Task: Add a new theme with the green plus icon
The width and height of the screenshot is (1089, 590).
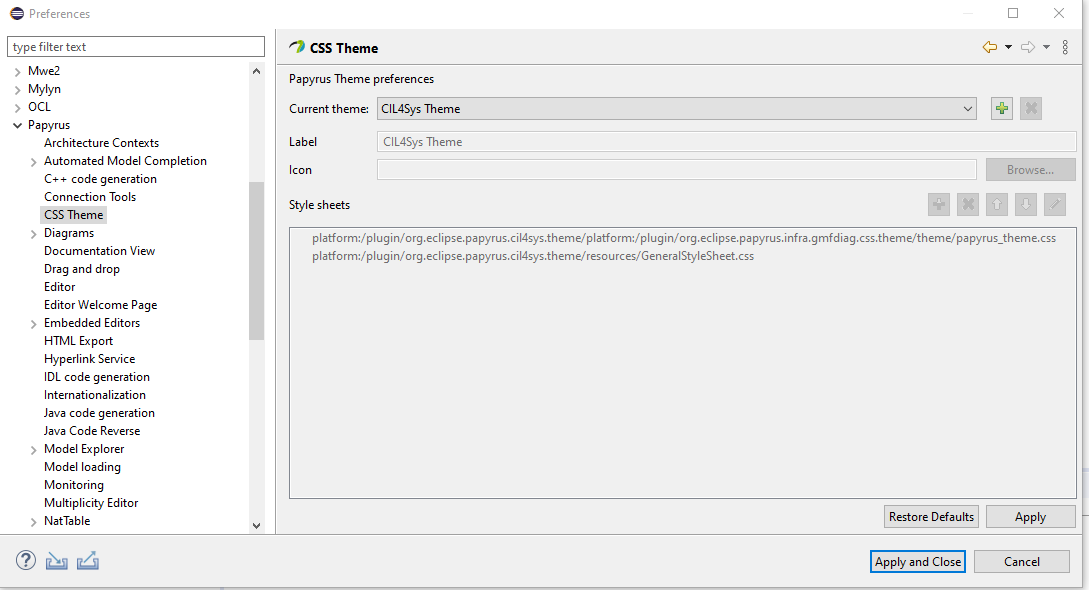Action: coord(1001,108)
